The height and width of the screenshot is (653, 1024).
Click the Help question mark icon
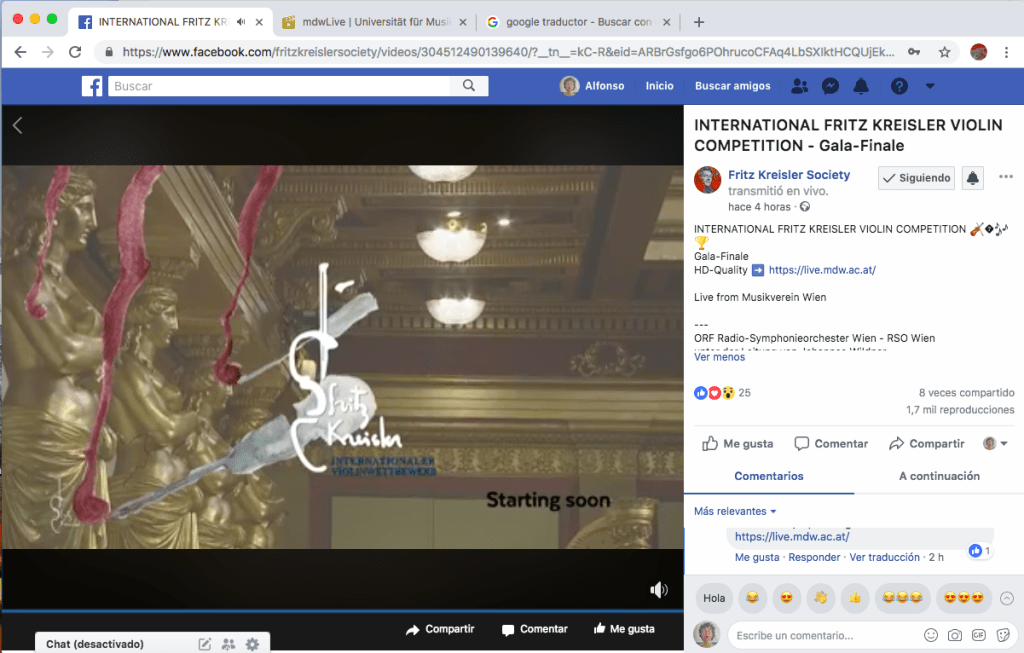click(x=899, y=86)
